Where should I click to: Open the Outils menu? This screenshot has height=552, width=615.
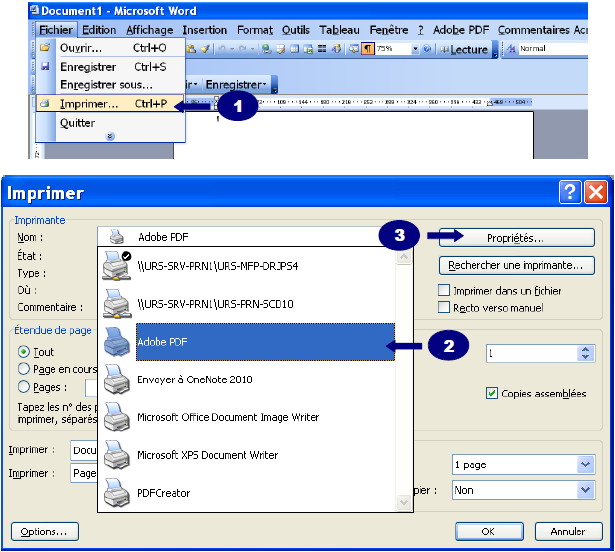tap(296, 30)
